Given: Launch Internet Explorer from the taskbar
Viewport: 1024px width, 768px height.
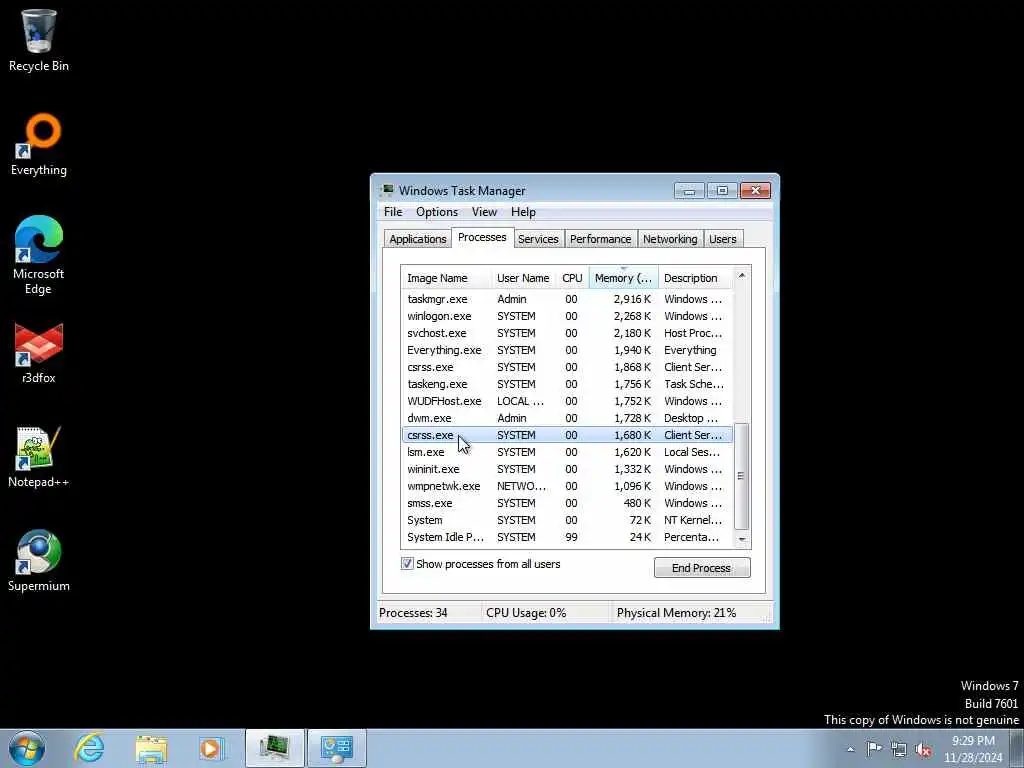Looking at the screenshot, I should [x=89, y=748].
